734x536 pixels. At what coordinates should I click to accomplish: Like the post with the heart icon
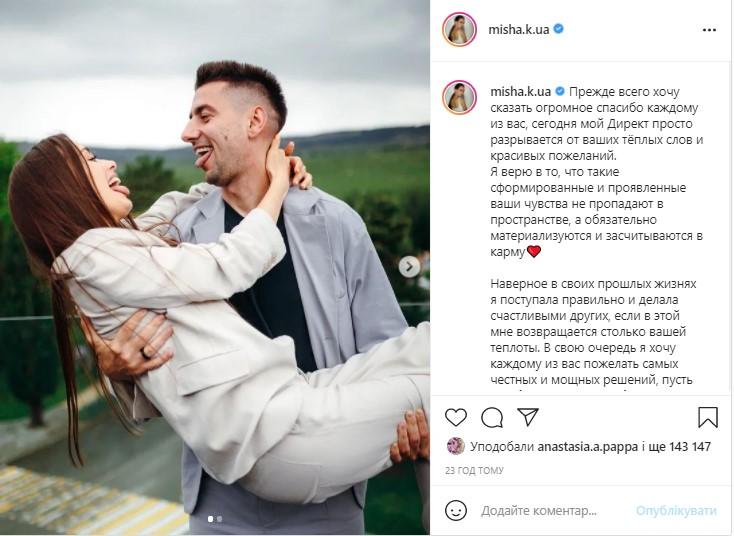point(455,417)
